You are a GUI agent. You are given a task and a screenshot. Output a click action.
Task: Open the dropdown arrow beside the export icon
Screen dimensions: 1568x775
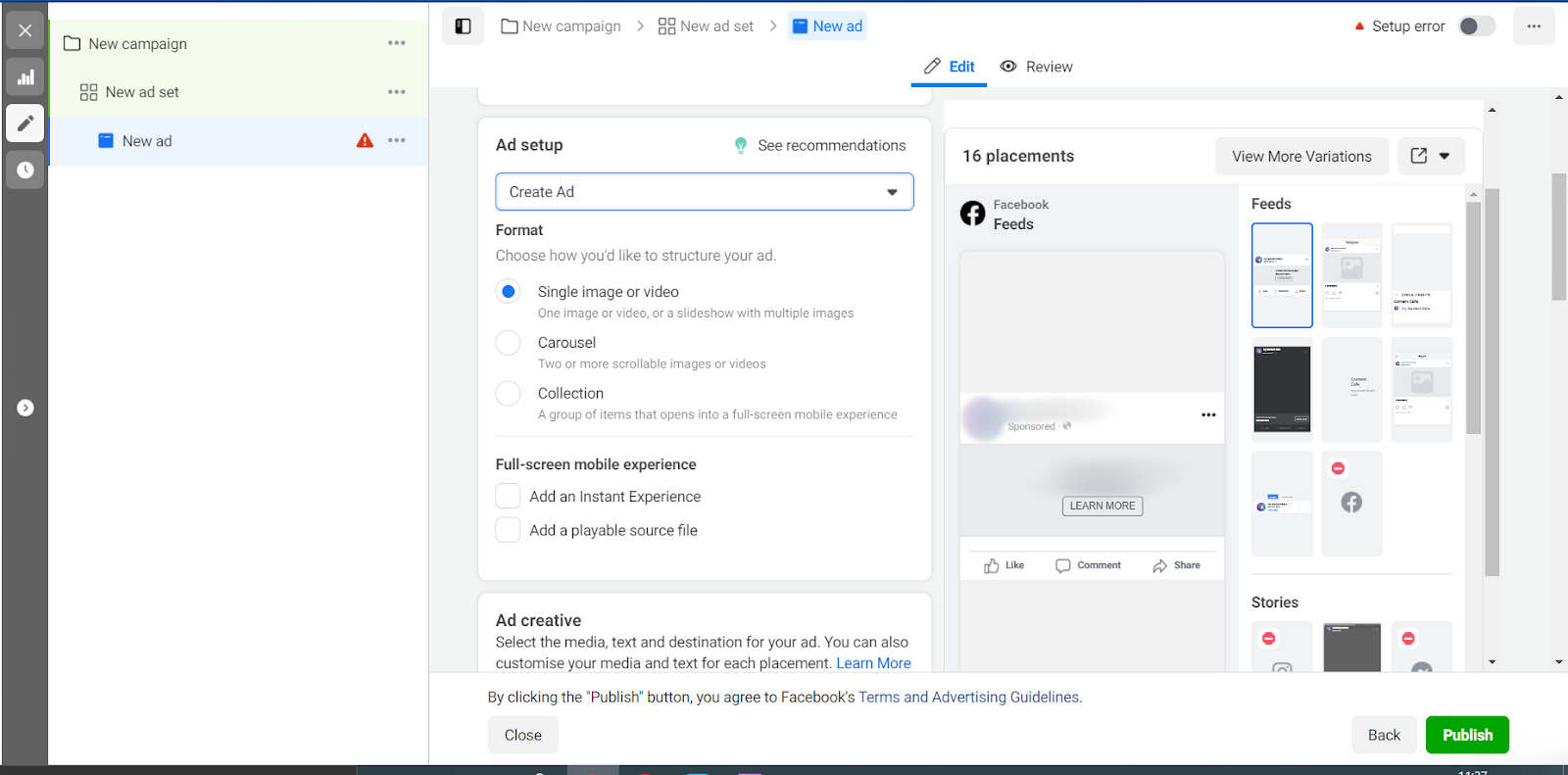[1445, 156]
